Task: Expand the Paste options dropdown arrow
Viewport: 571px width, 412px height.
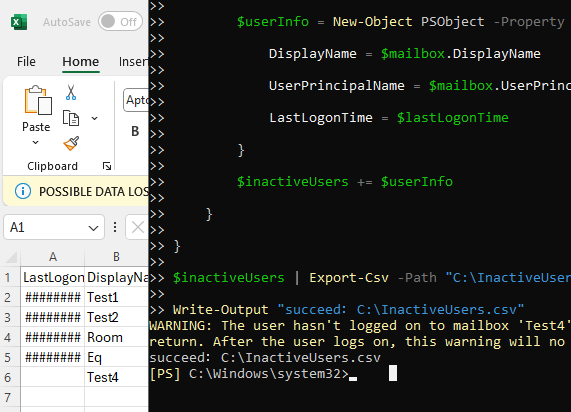Action: click(x=35, y=142)
